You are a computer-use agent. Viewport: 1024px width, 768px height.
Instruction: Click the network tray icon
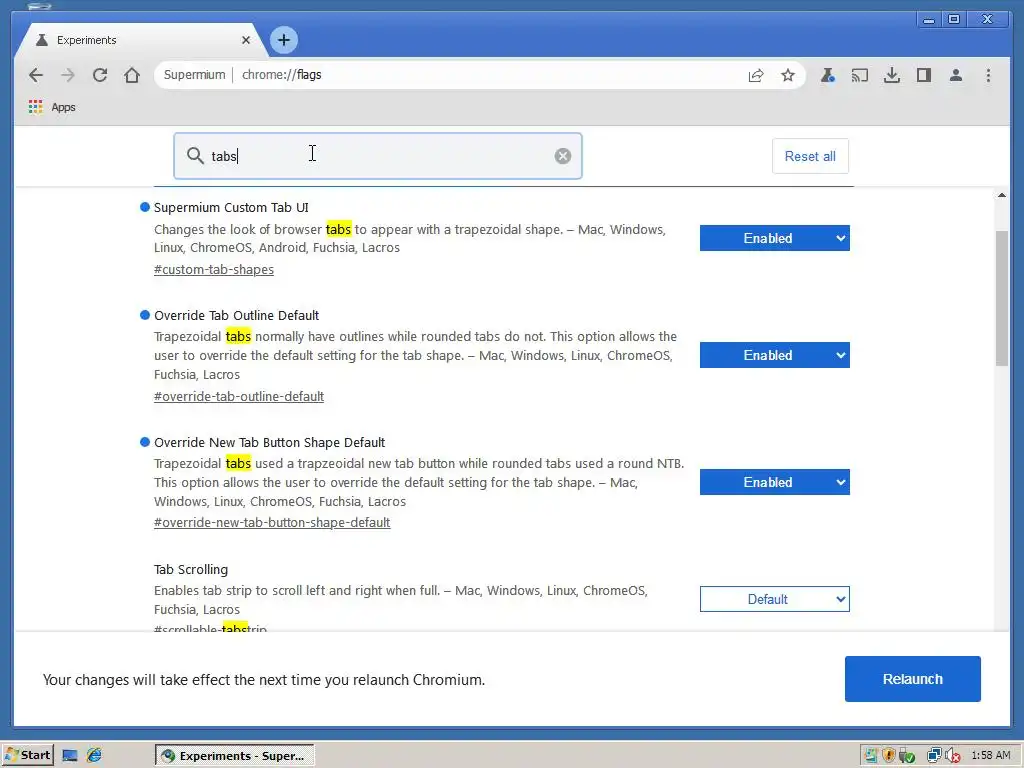point(934,755)
